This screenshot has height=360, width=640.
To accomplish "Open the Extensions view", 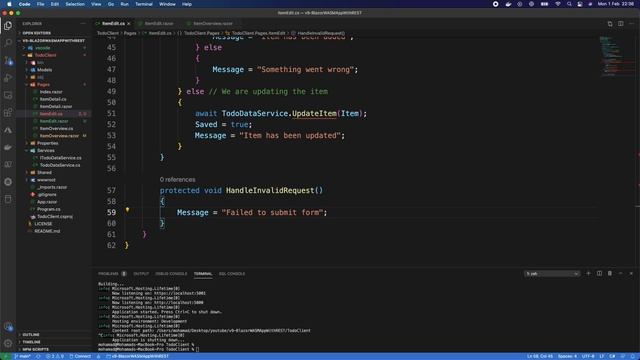I will pyautogui.click(x=8, y=112).
